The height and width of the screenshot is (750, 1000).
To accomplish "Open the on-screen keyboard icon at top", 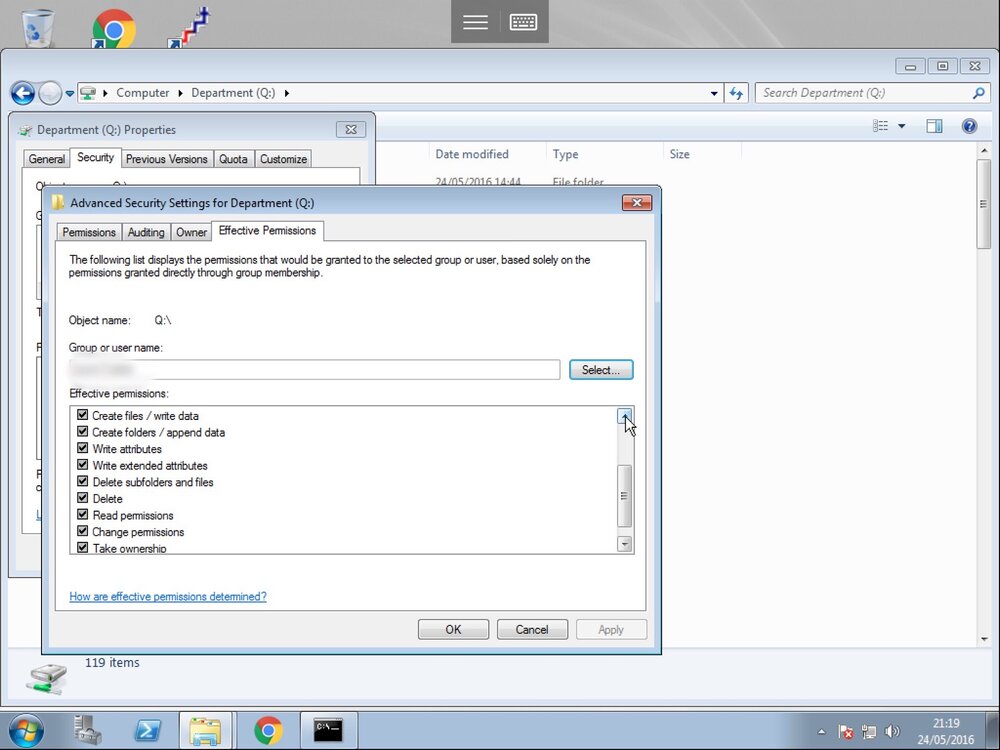I will pyautogui.click(x=524, y=22).
